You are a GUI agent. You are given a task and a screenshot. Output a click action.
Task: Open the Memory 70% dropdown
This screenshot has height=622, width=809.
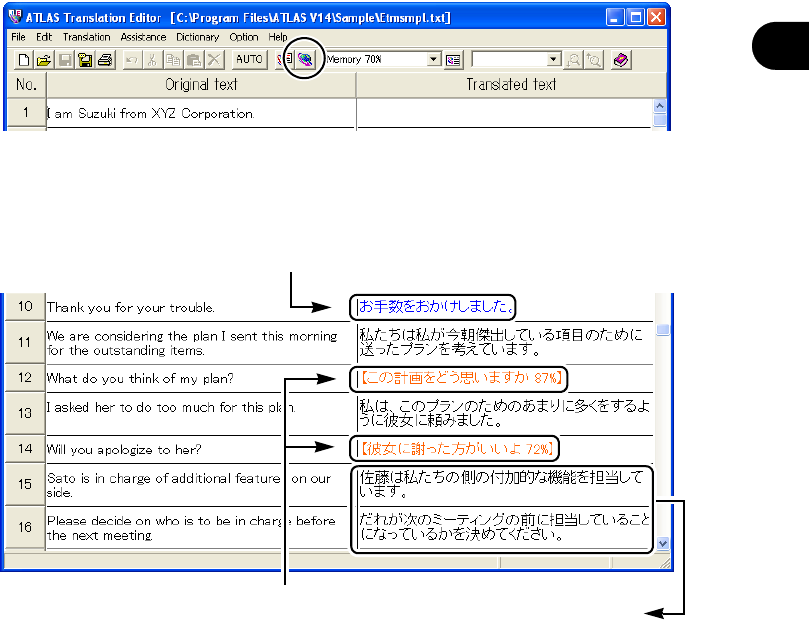[434, 59]
